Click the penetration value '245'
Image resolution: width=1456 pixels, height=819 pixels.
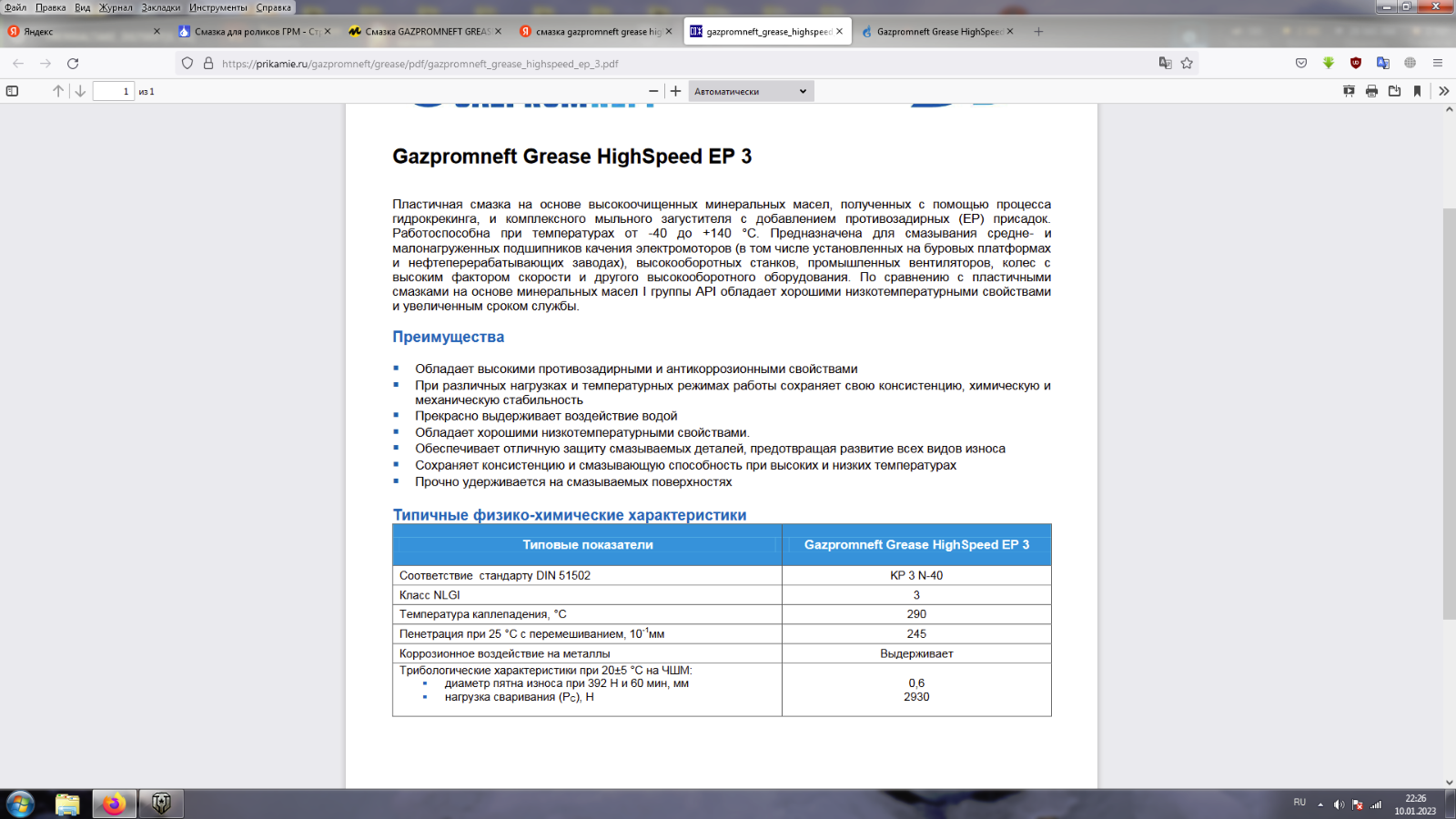coord(916,634)
